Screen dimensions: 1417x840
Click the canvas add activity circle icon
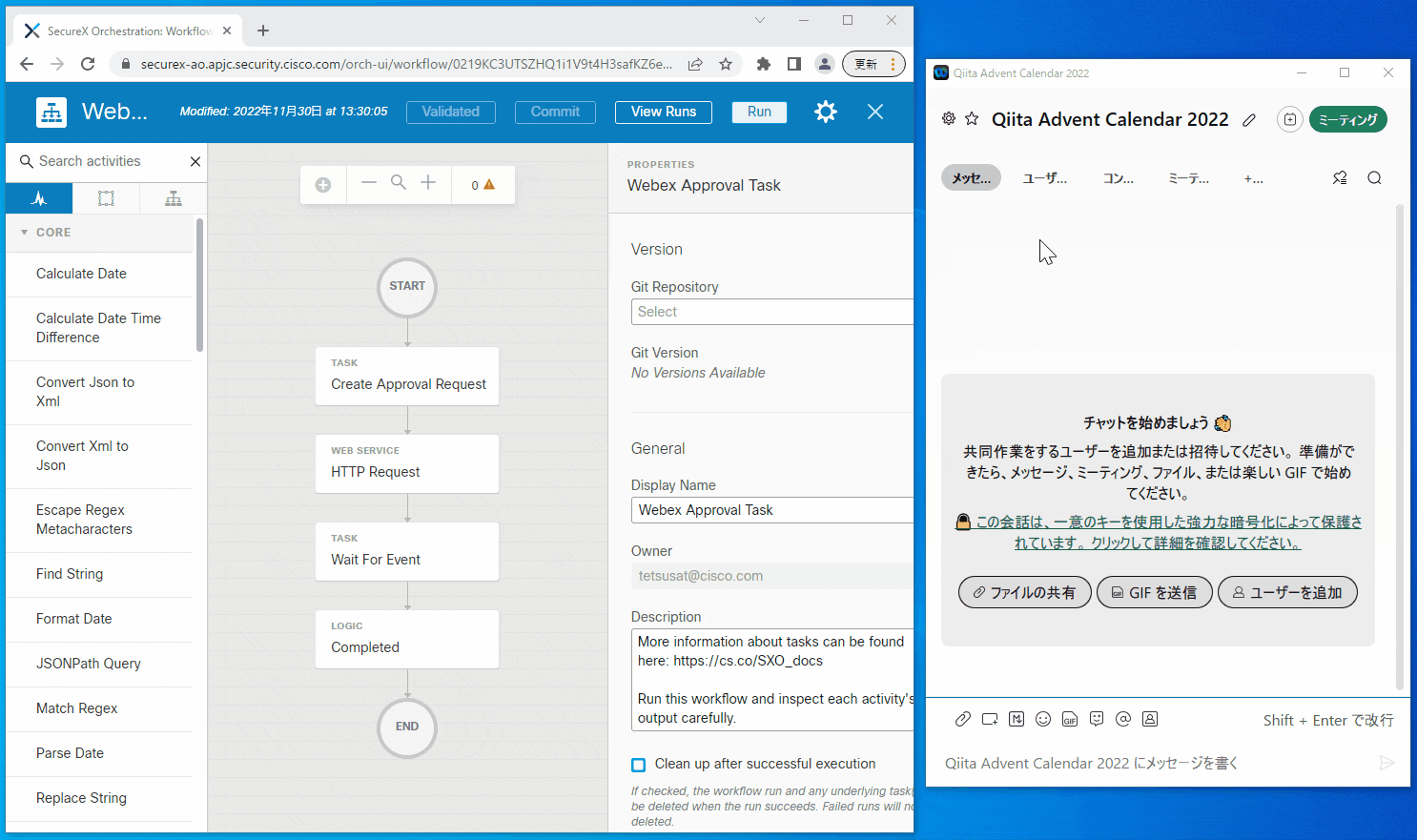[x=323, y=185]
